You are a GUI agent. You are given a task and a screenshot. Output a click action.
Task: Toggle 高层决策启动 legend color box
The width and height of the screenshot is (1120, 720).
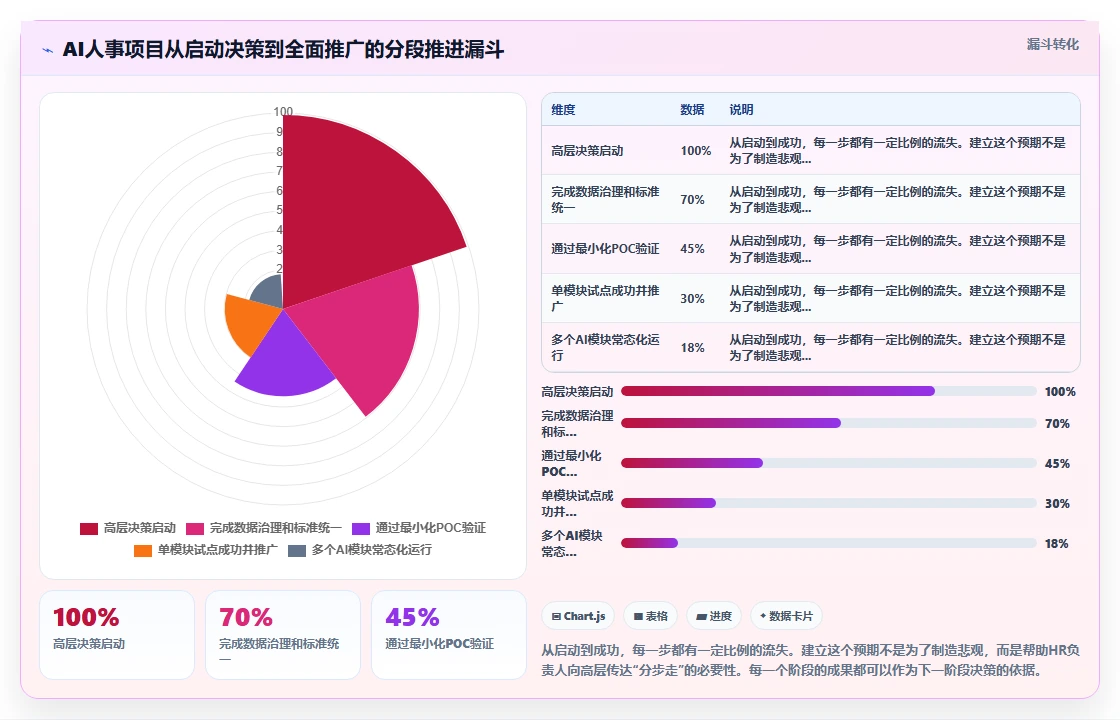point(89,529)
